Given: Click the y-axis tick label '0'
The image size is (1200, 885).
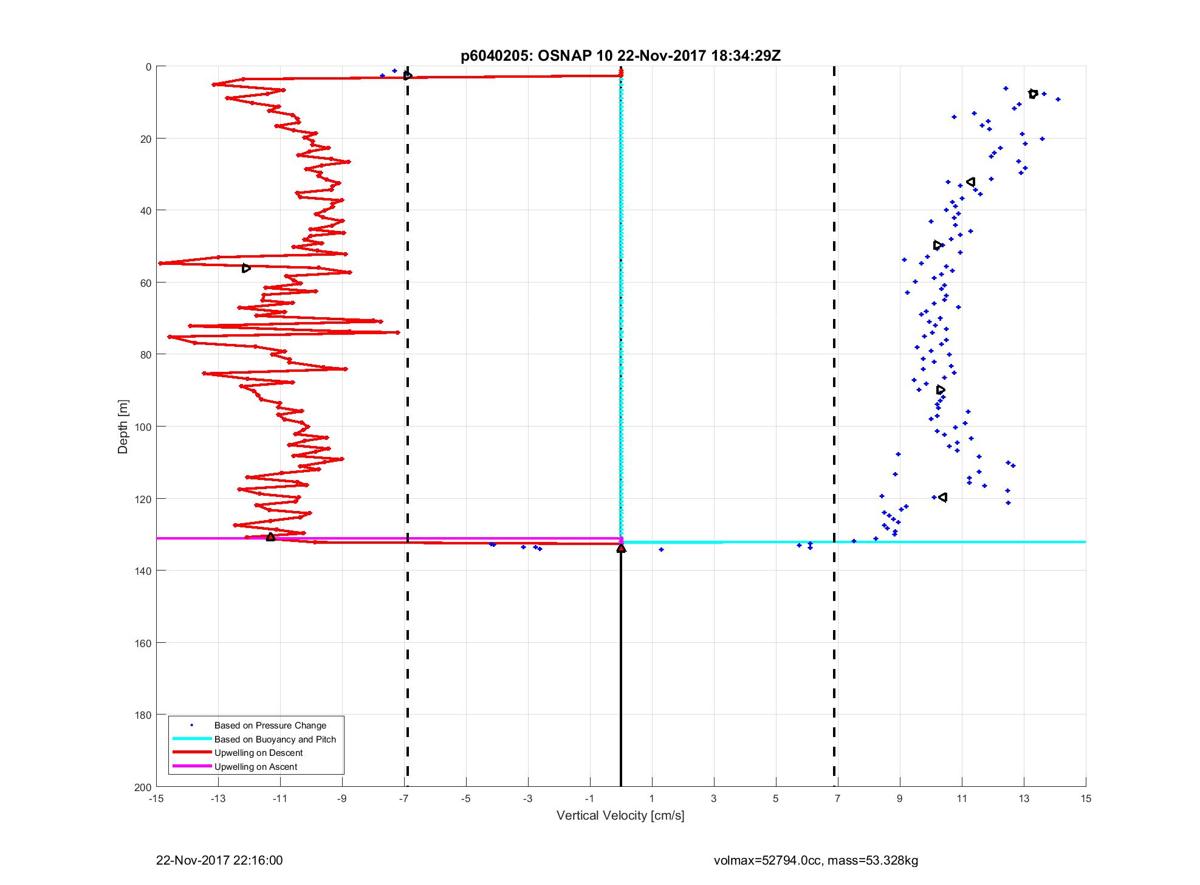Looking at the screenshot, I should [x=148, y=67].
